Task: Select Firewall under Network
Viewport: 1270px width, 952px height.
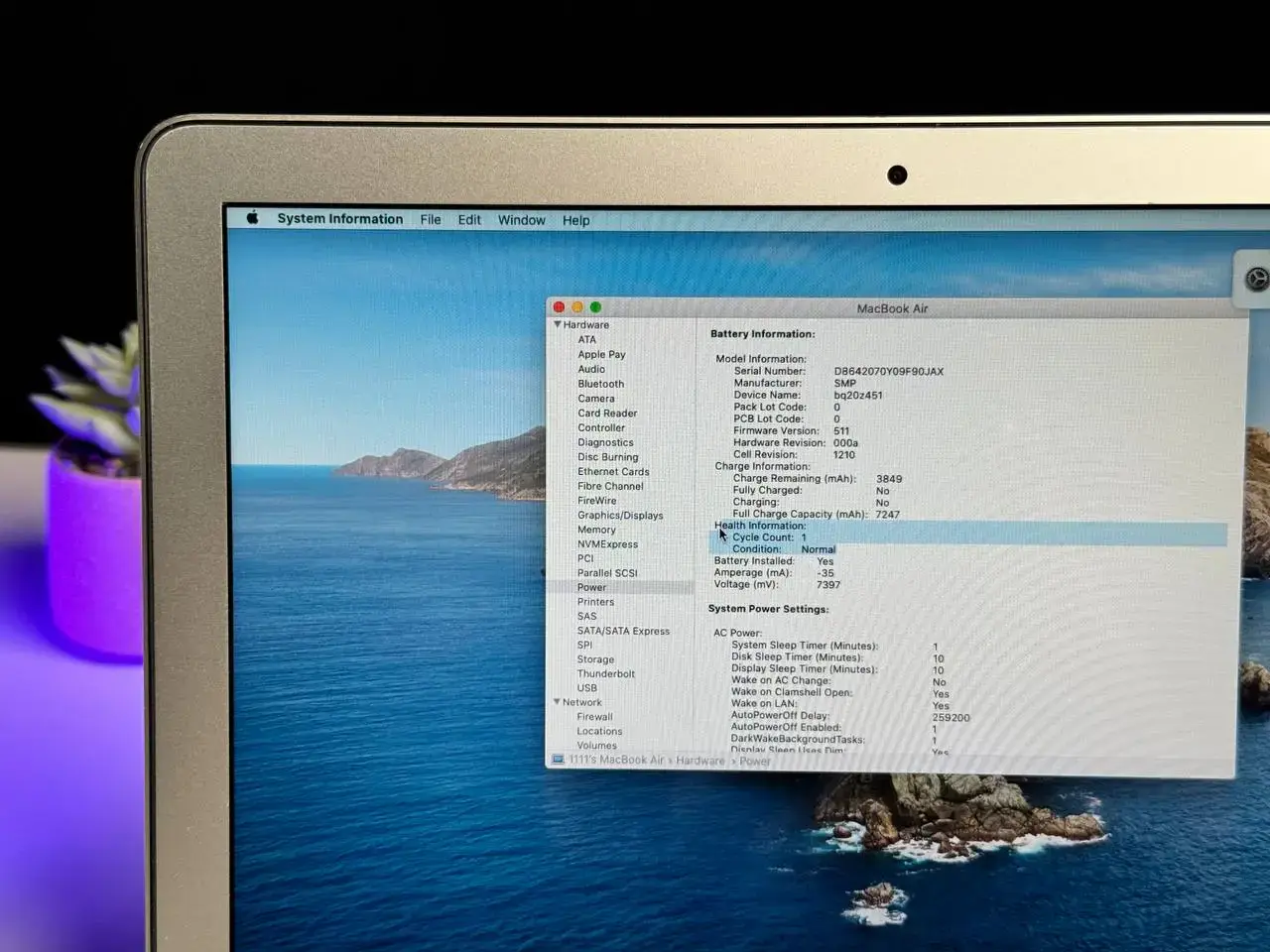Action: tap(594, 717)
